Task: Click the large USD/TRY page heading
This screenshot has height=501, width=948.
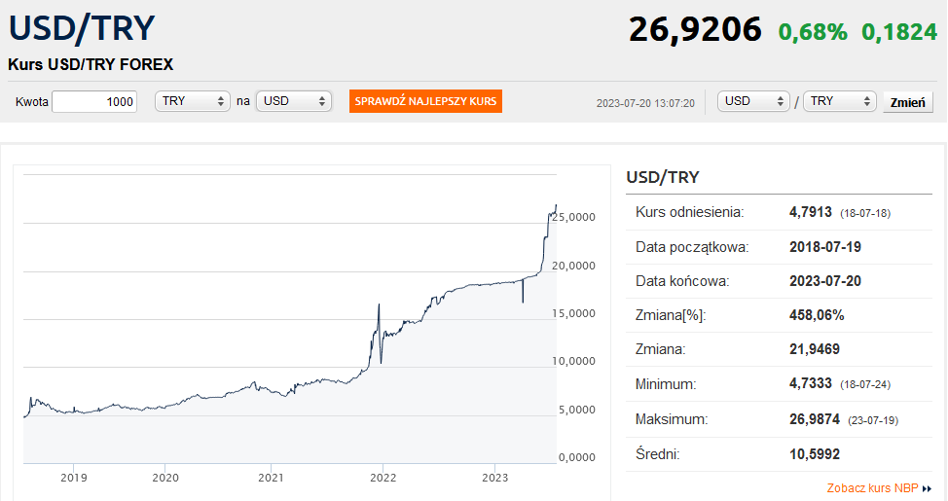Action: (81, 28)
